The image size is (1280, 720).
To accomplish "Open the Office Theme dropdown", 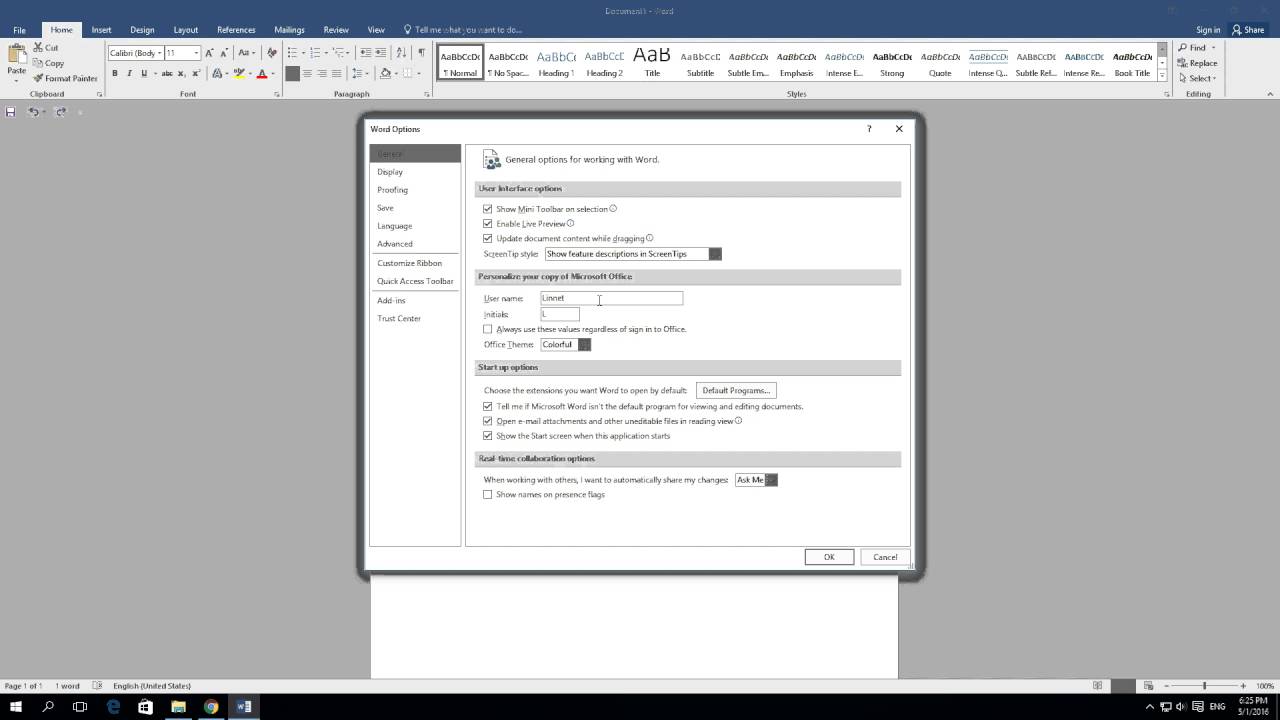I will (584, 344).
